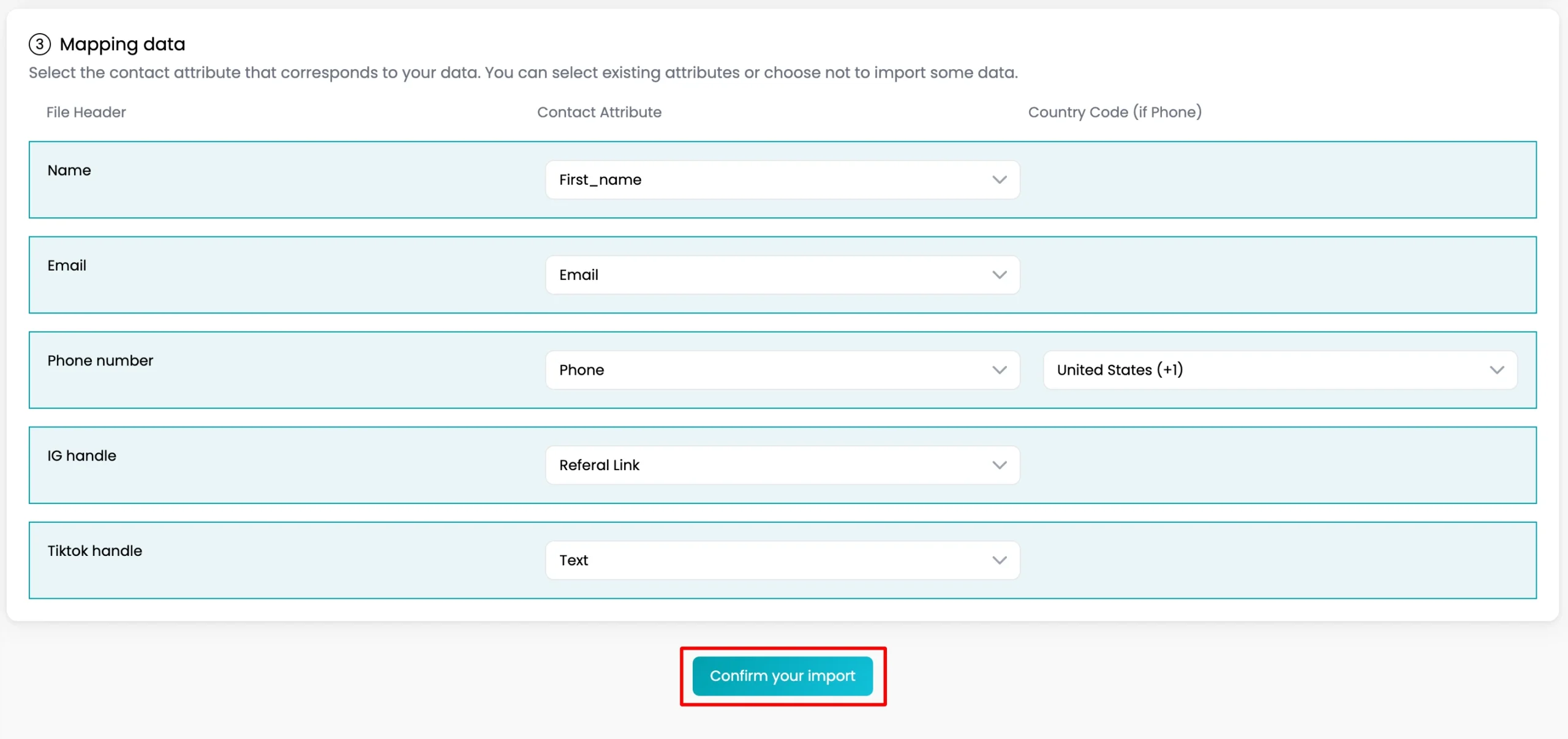Select the Name file header row
The height and width of the screenshot is (739, 1568).
click(x=782, y=180)
